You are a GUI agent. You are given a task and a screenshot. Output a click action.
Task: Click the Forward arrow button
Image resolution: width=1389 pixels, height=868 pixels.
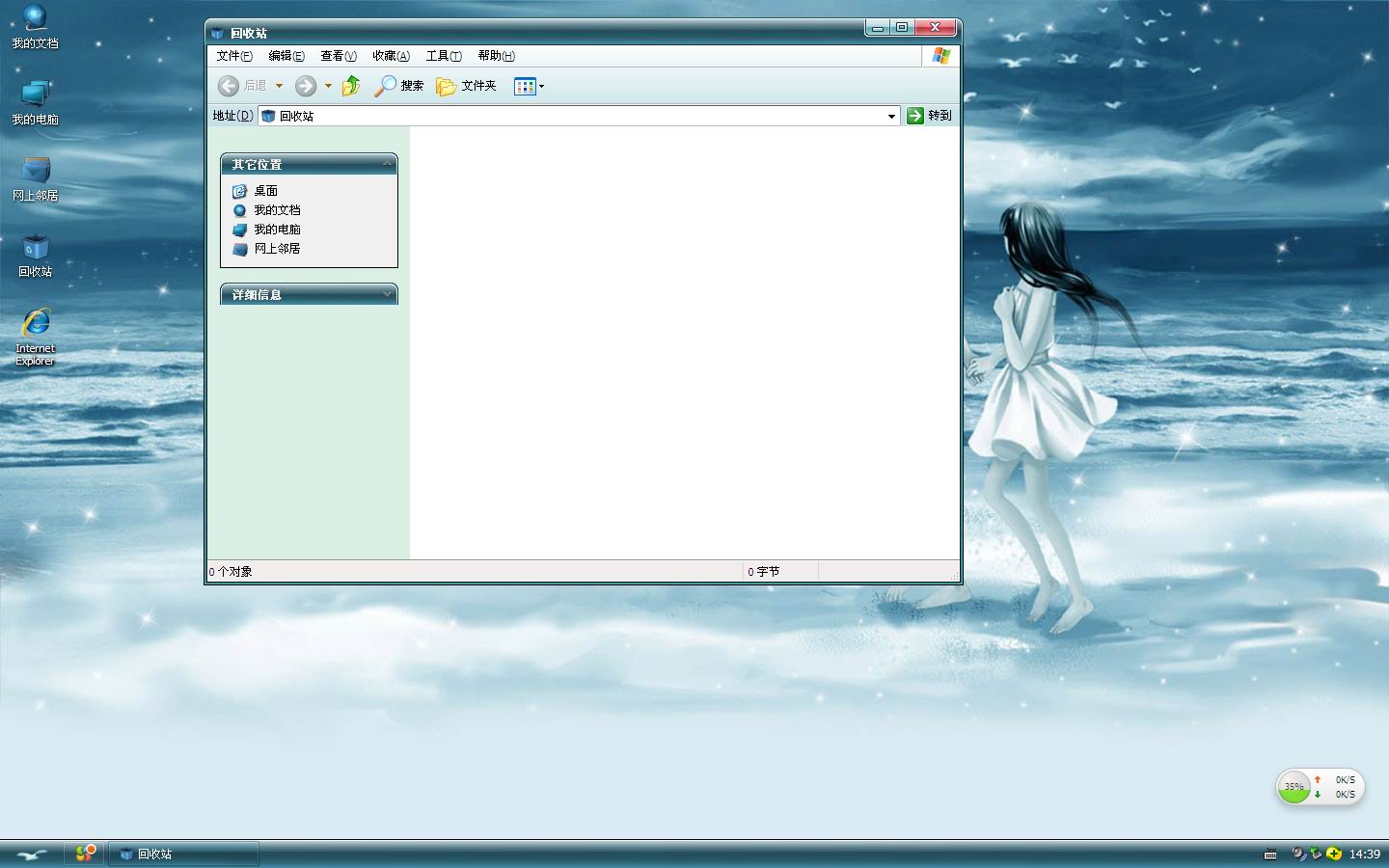[x=306, y=86]
